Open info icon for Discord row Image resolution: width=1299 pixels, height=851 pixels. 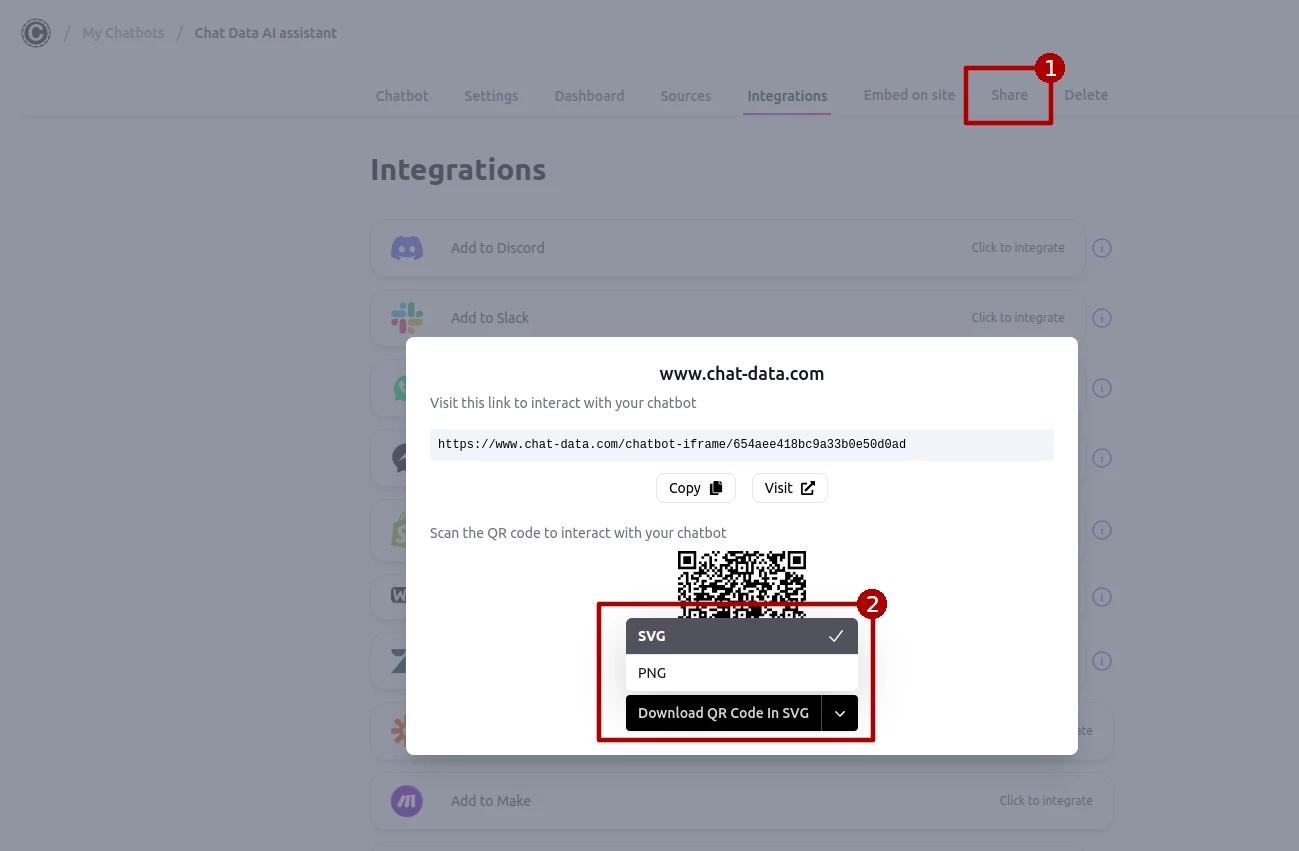point(1102,248)
